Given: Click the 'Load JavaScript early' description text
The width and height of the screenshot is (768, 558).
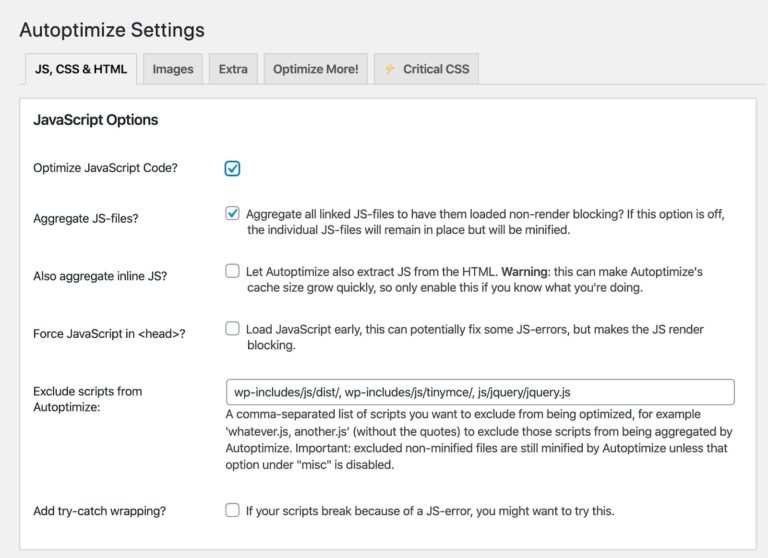Looking at the screenshot, I should (x=475, y=337).
